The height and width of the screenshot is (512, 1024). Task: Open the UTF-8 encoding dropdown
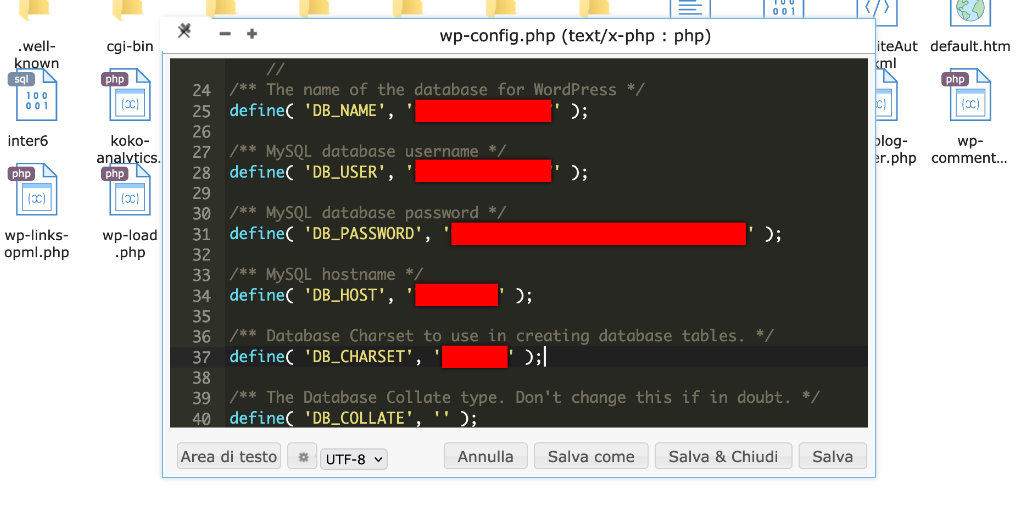pyautogui.click(x=354, y=459)
